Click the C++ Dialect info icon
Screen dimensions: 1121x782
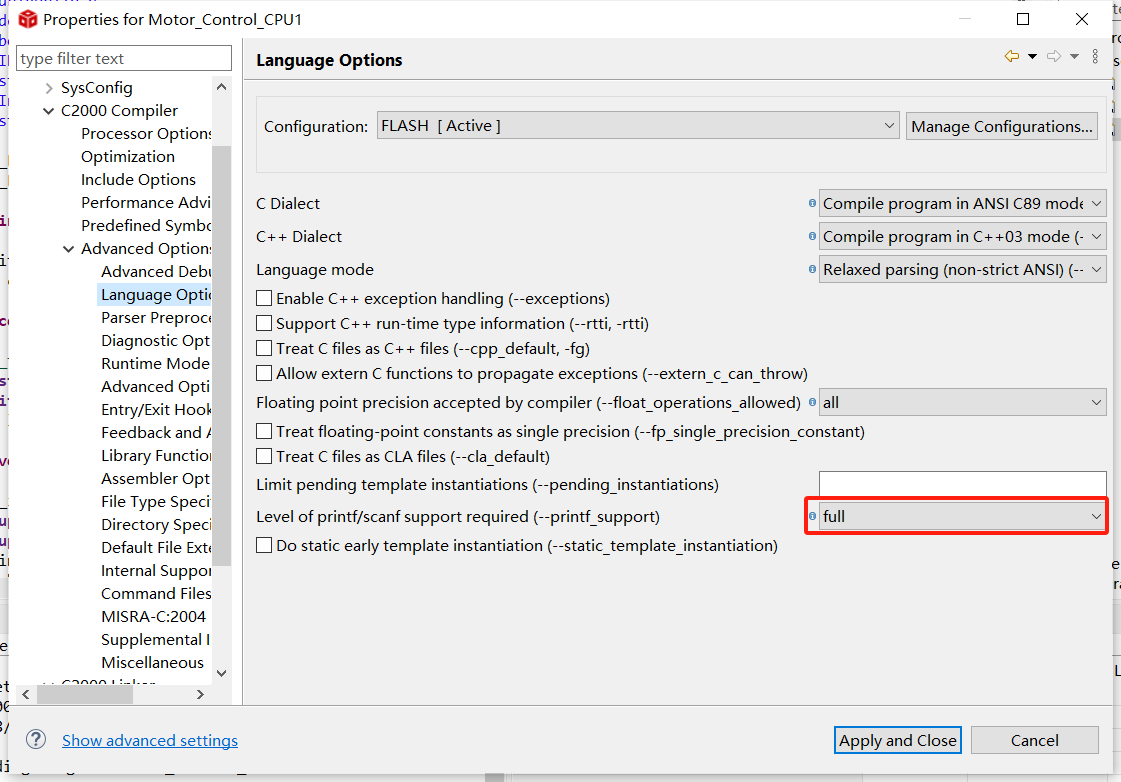coord(812,236)
